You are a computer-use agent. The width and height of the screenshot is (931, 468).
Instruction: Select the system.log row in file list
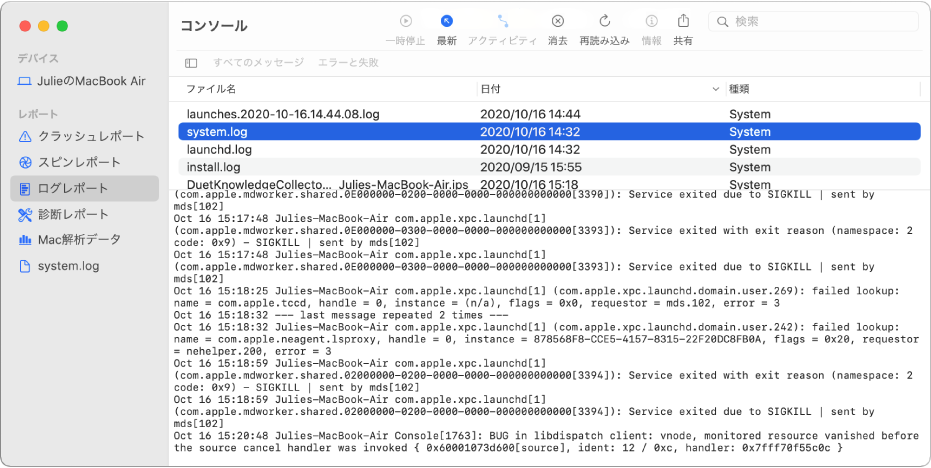click(549, 131)
